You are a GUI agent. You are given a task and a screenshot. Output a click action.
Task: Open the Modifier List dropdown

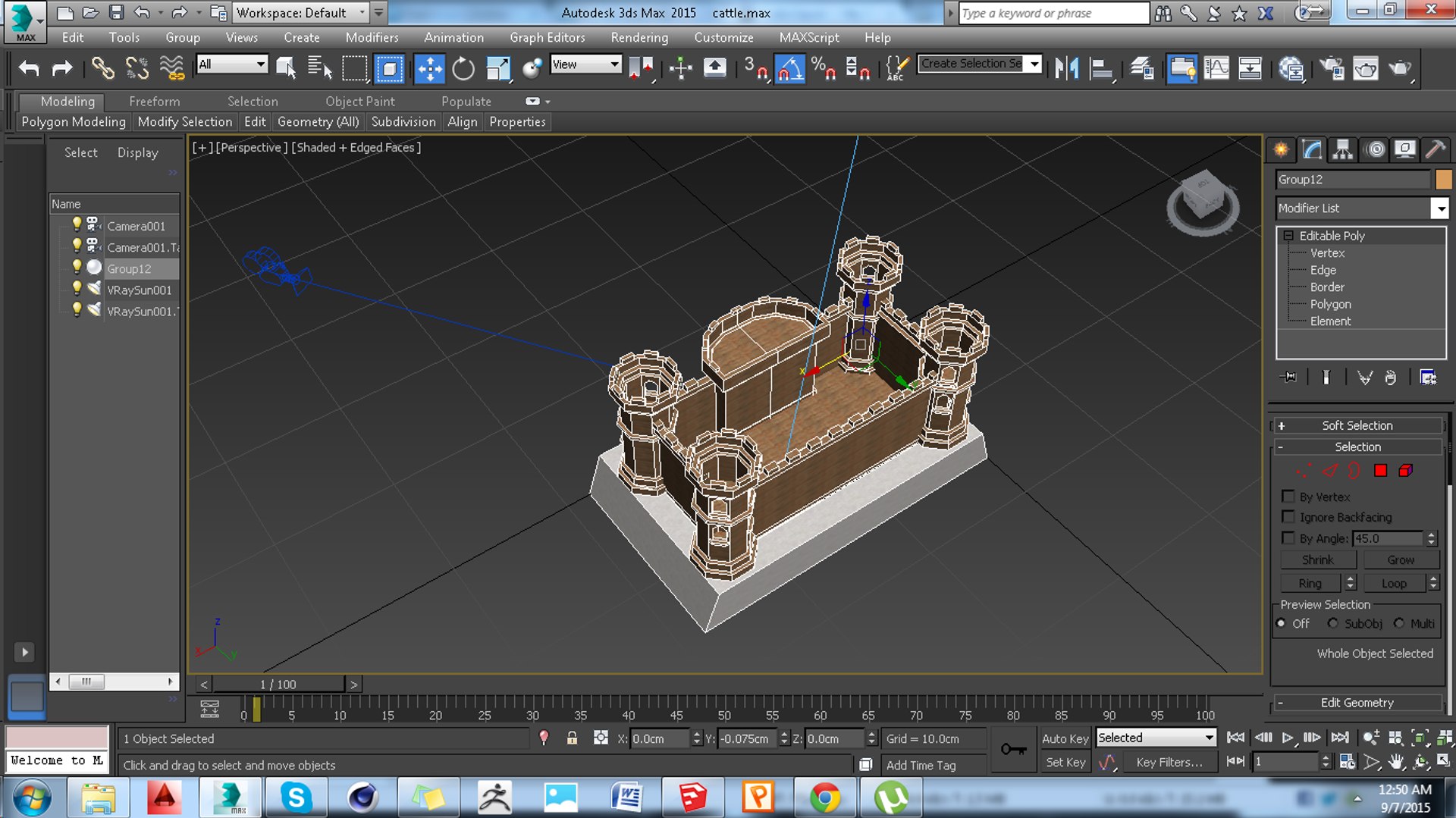(x=1439, y=208)
